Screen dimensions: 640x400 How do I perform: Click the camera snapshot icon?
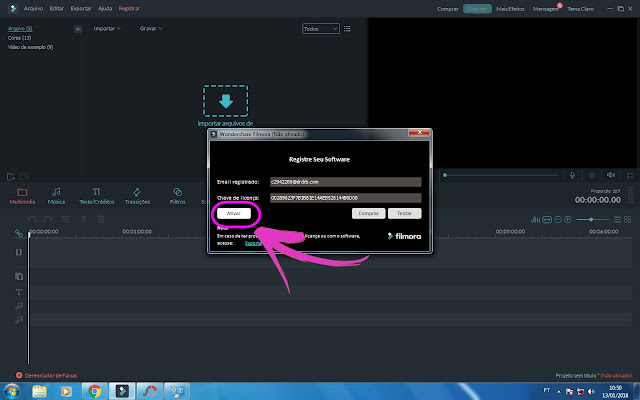(x=591, y=175)
